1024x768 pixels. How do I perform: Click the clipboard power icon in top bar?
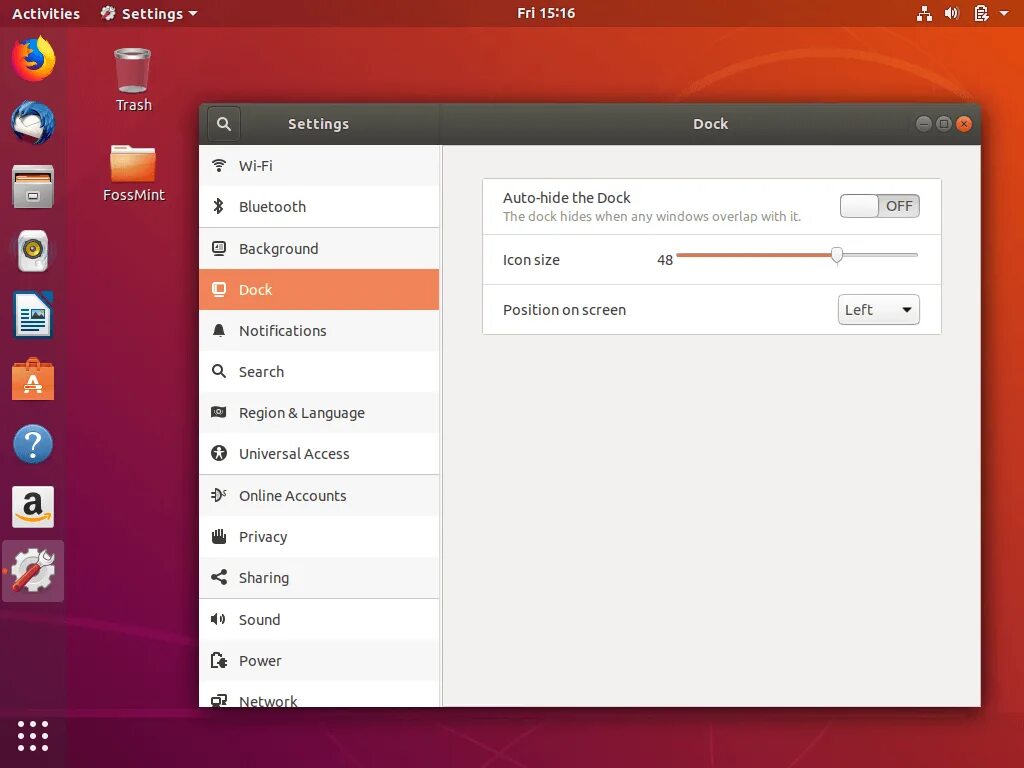[x=981, y=13]
